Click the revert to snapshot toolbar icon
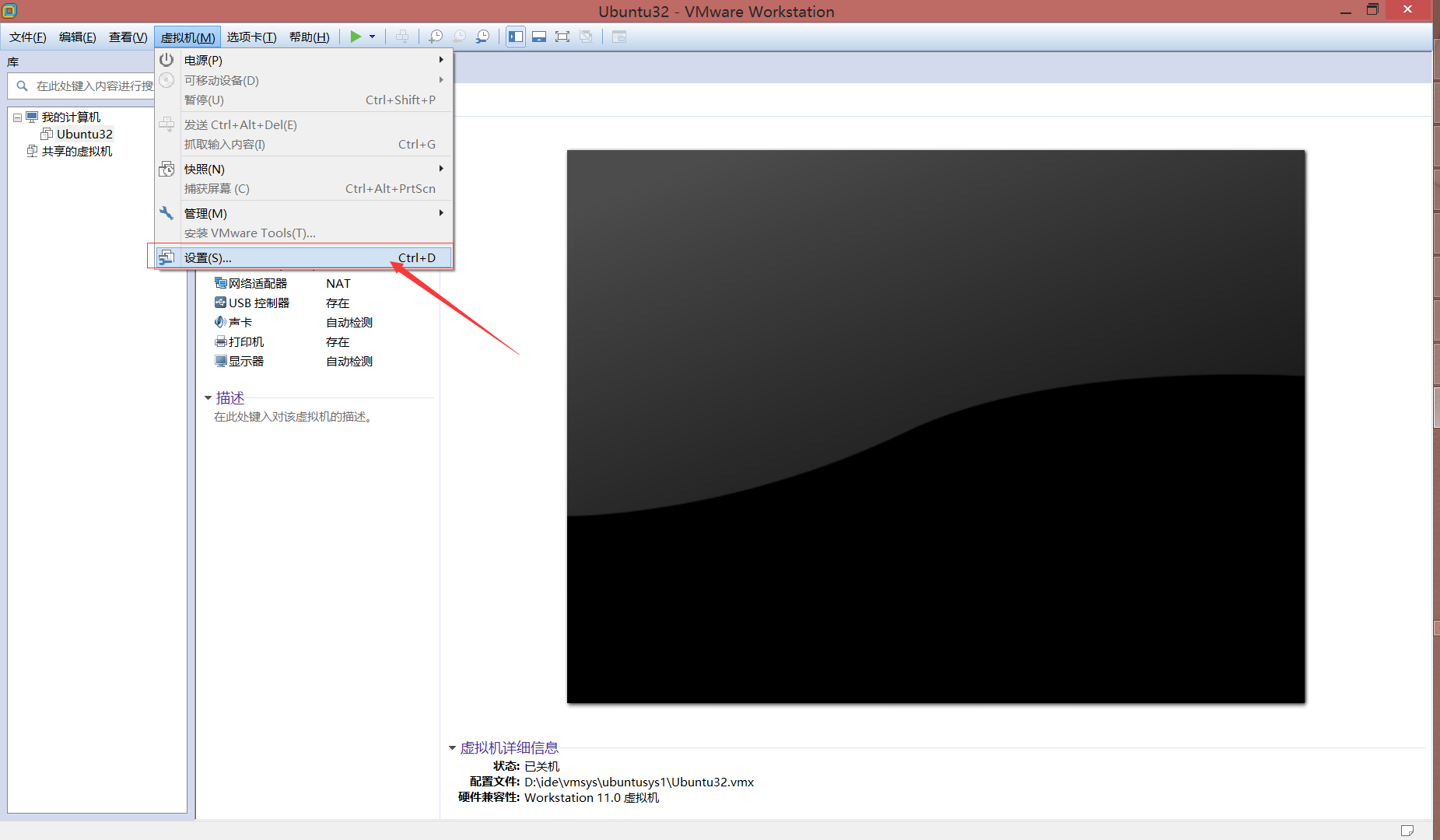Image resolution: width=1440 pixels, height=840 pixels. coord(459,37)
